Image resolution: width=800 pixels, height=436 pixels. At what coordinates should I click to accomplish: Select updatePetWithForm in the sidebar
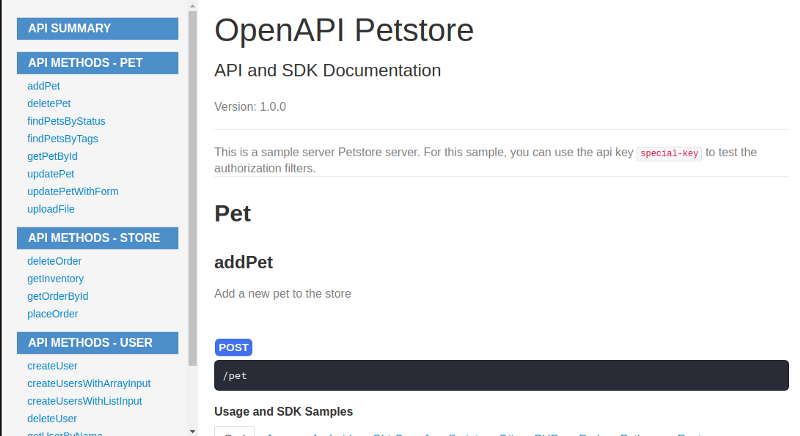(73, 191)
